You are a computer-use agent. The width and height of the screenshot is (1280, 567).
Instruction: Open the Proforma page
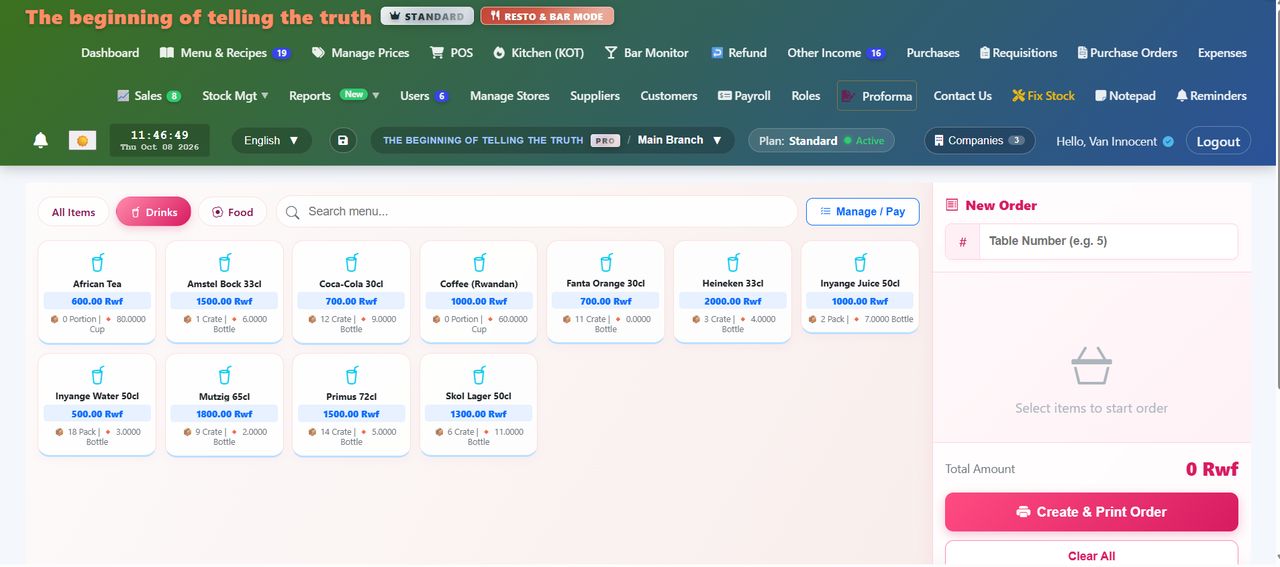[x=877, y=96]
